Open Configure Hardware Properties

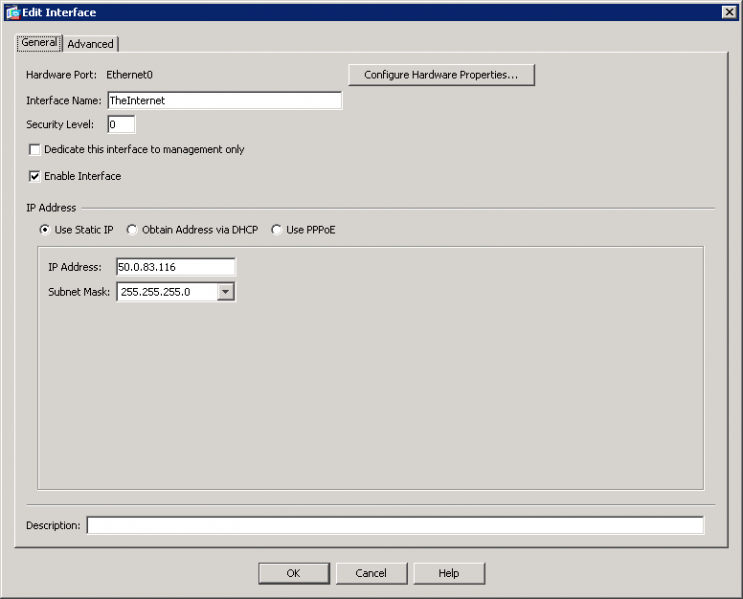[441, 75]
